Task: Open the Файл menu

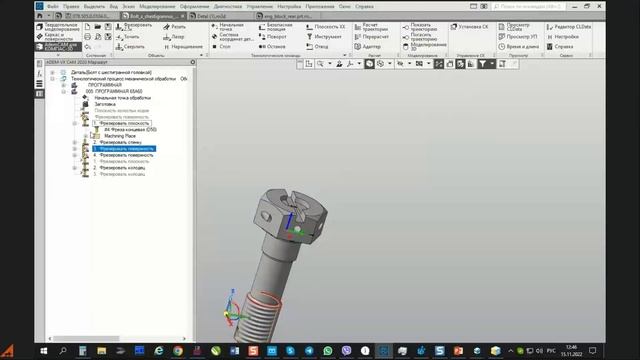Action: (53, 6)
